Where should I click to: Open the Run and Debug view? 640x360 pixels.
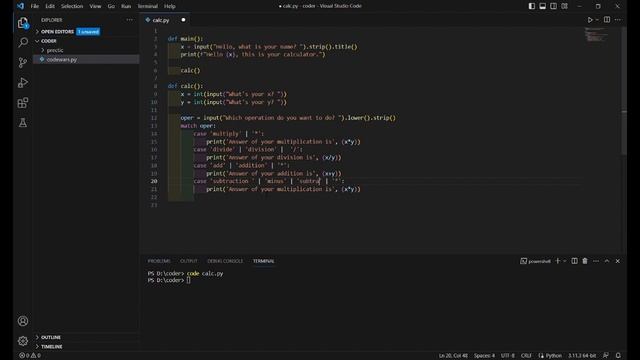coord(23,82)
